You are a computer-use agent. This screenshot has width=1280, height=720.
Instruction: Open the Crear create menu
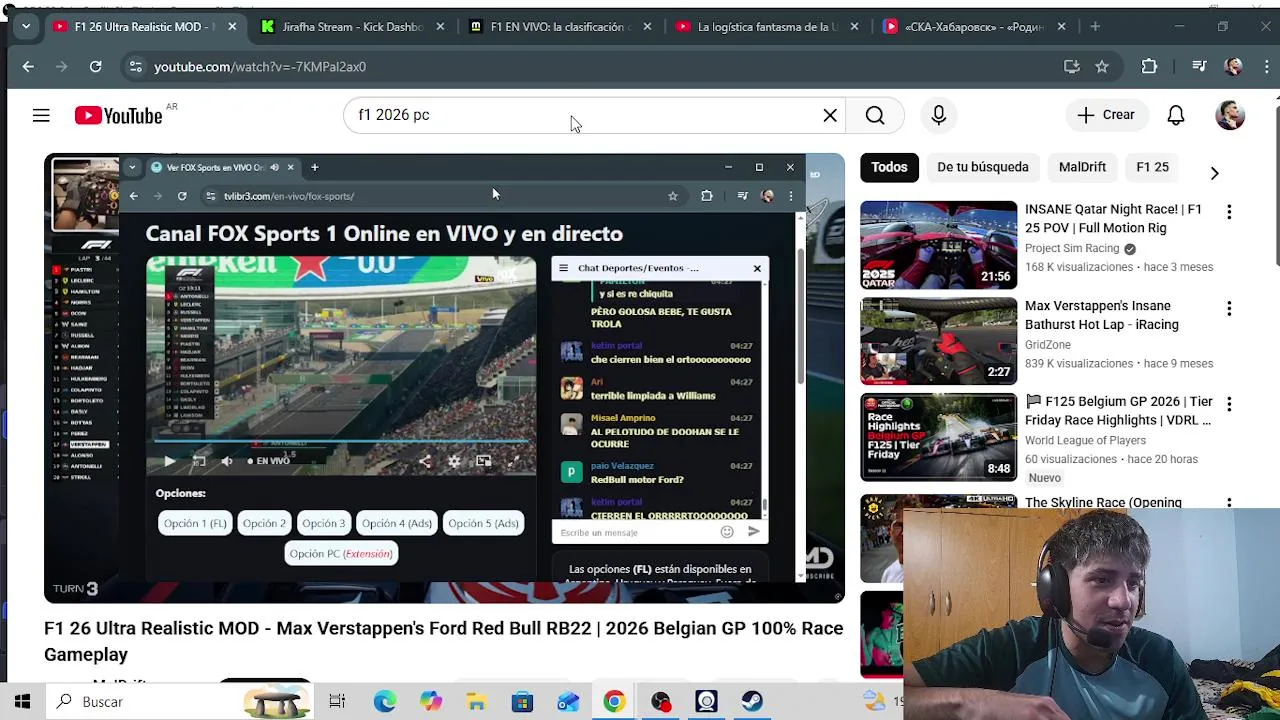tap(1106, 115)
